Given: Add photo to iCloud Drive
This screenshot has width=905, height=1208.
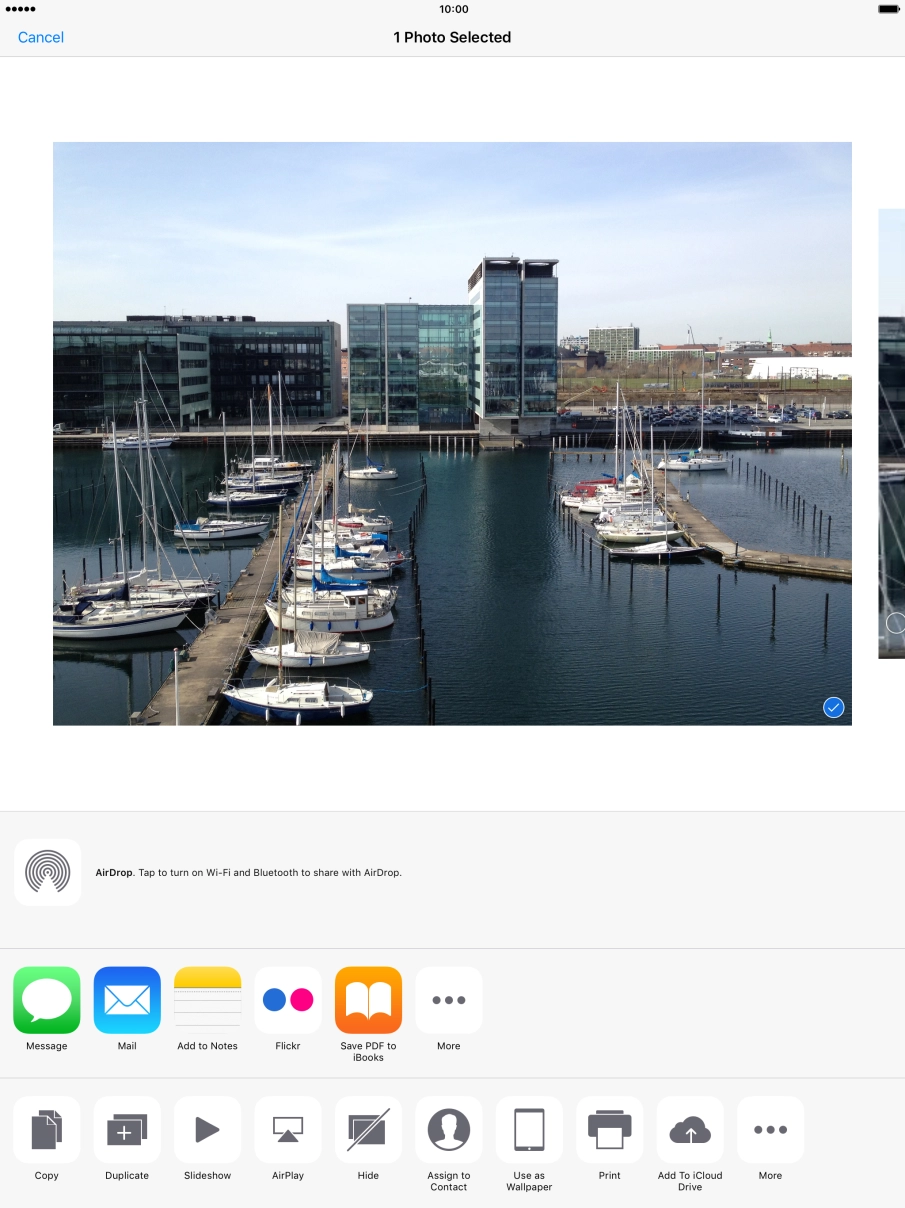Looking at the screenshot, I should [690, 1130].
